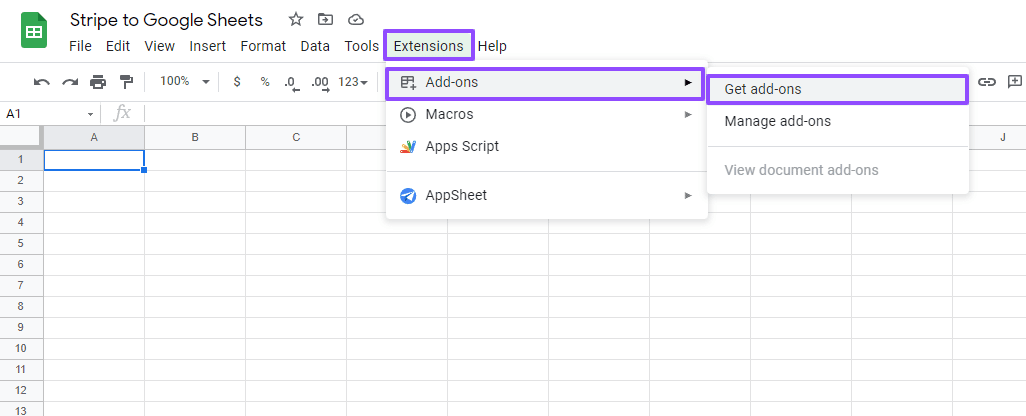Open the 100% zoom dropdown
The width and height of the screenshot is (1026, 416).
185,82
